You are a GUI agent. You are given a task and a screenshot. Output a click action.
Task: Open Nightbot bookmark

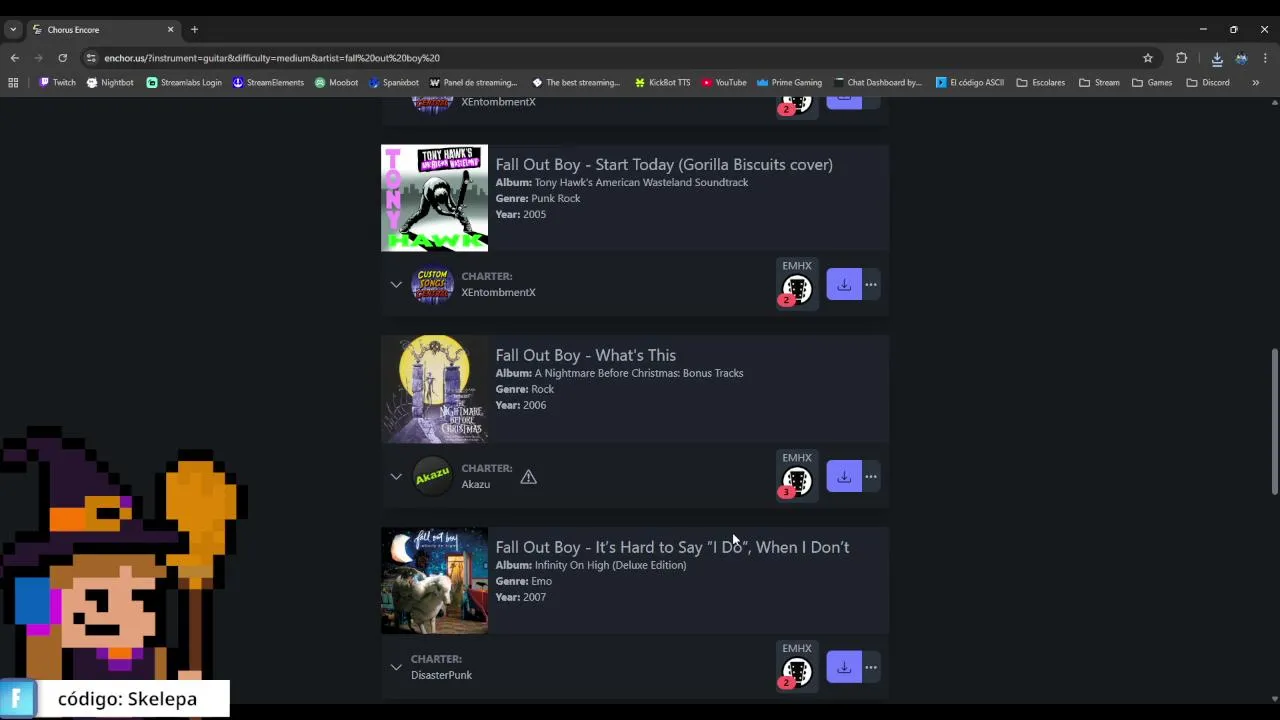click(x=110, y=83)
